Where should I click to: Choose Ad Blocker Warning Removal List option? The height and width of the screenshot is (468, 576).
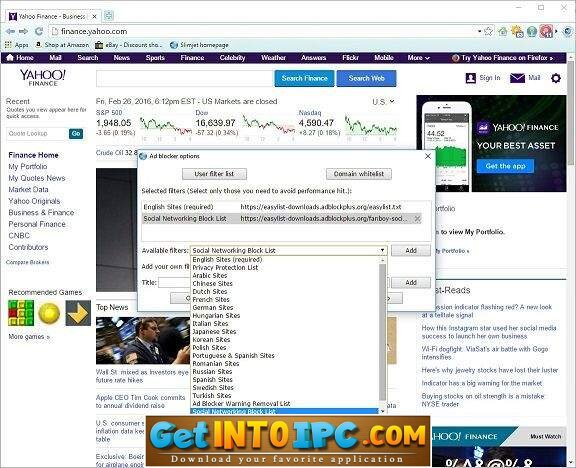pyautogui.click(x=241, y=403)
